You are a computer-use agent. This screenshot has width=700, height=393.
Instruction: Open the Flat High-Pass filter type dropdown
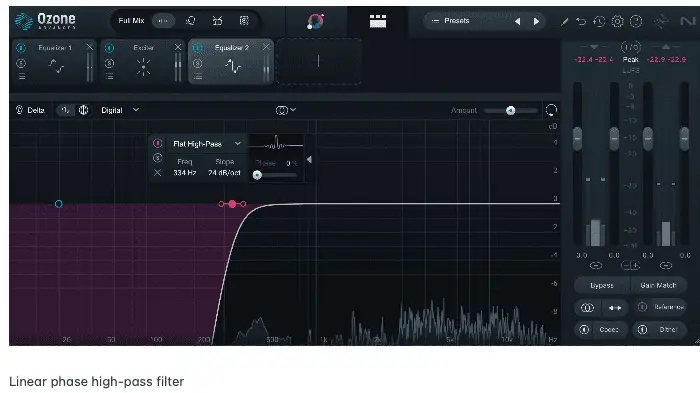pyautogui.click(x=207, y=144)
